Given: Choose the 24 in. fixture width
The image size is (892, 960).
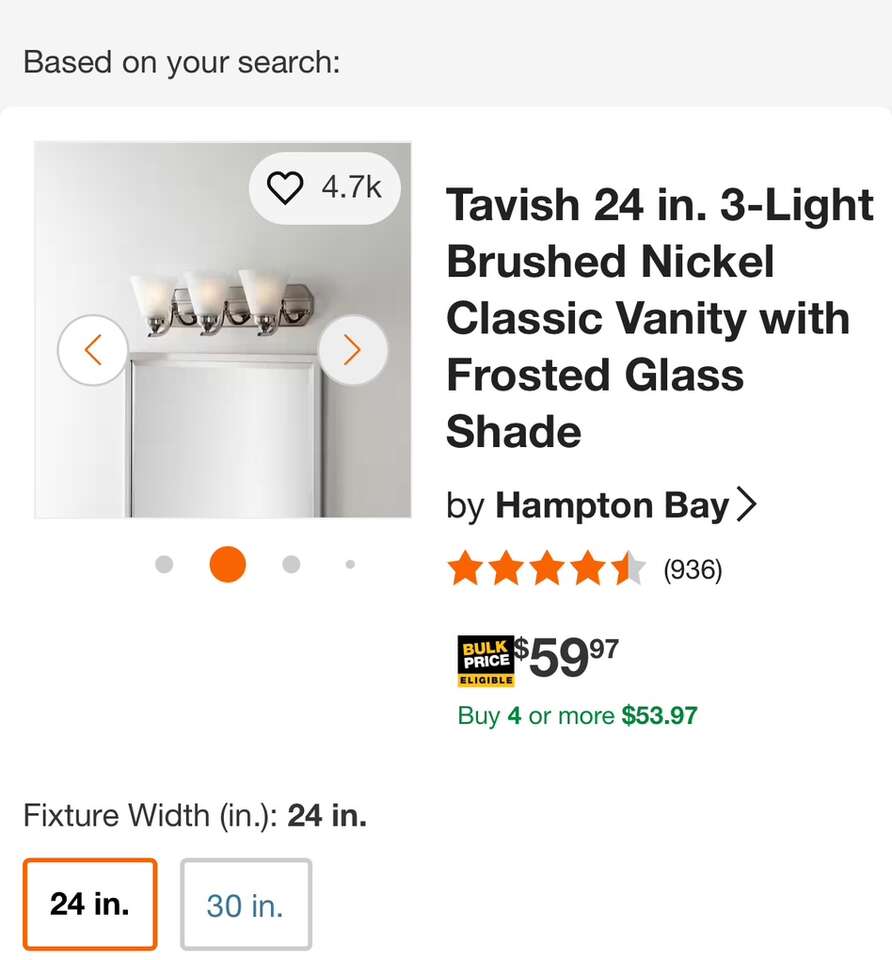Looking at the screenshot, I should (90, 904).
